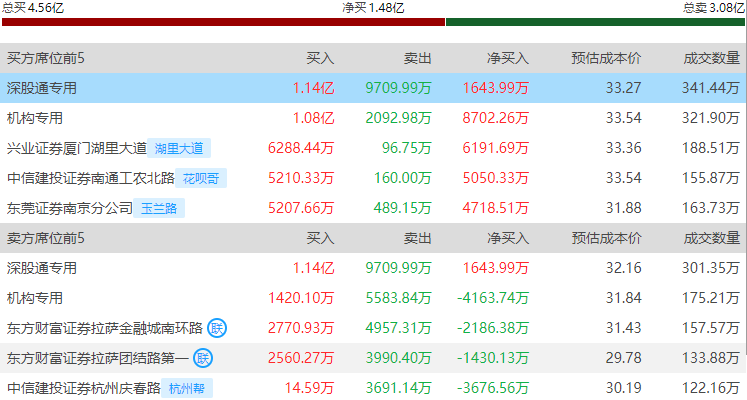Click buy amount 14.59万

click(309, 388)
